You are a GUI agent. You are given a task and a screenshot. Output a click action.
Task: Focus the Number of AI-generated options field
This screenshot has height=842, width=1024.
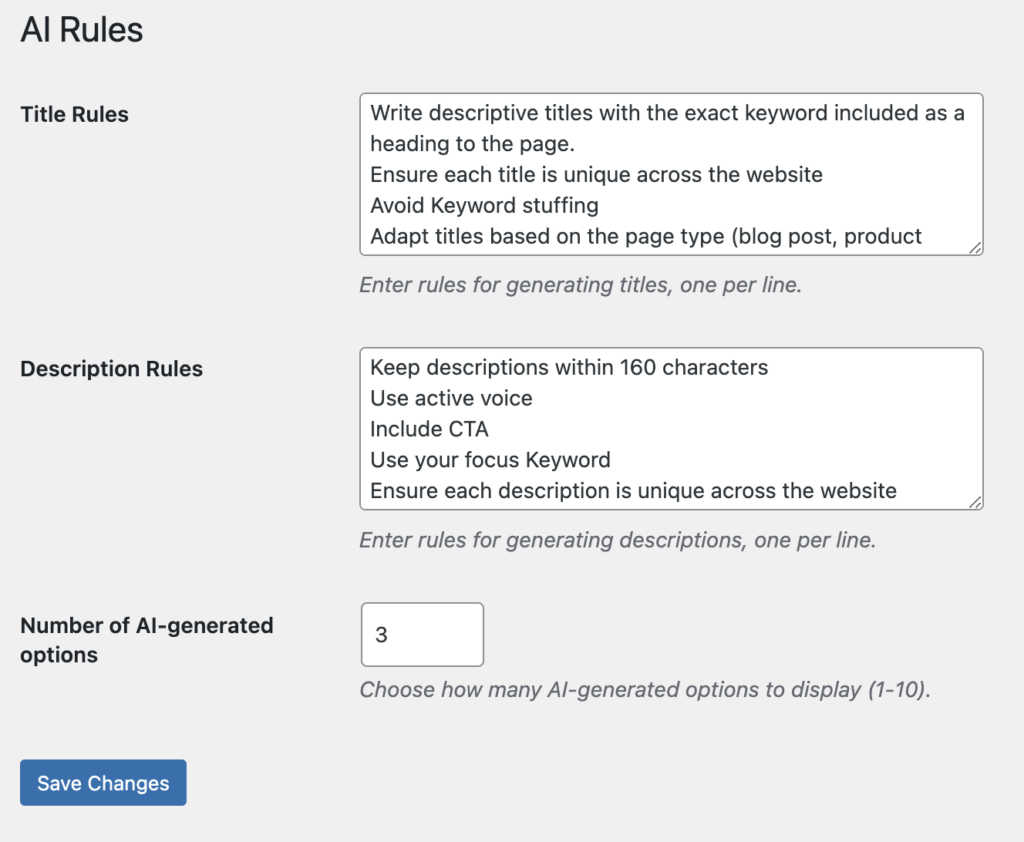tap(422, 634)
